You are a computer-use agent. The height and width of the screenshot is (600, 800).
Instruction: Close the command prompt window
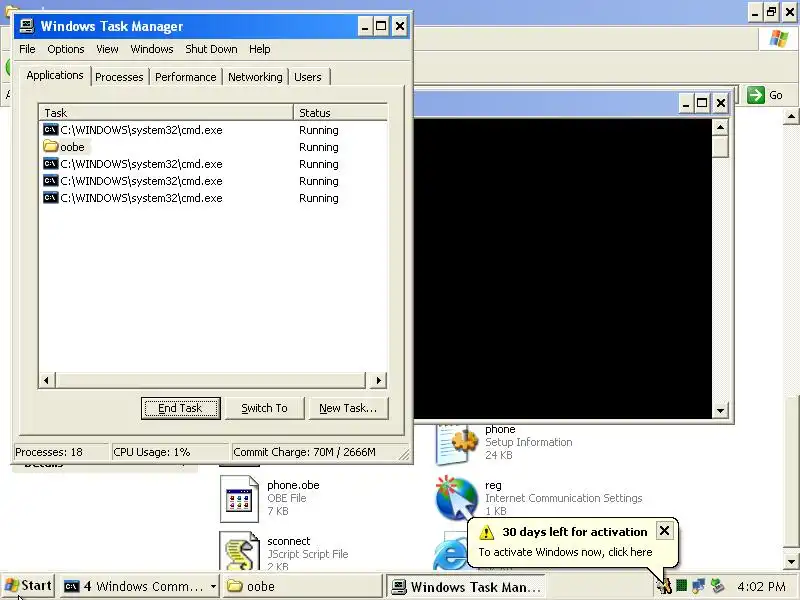coord(720,104)
